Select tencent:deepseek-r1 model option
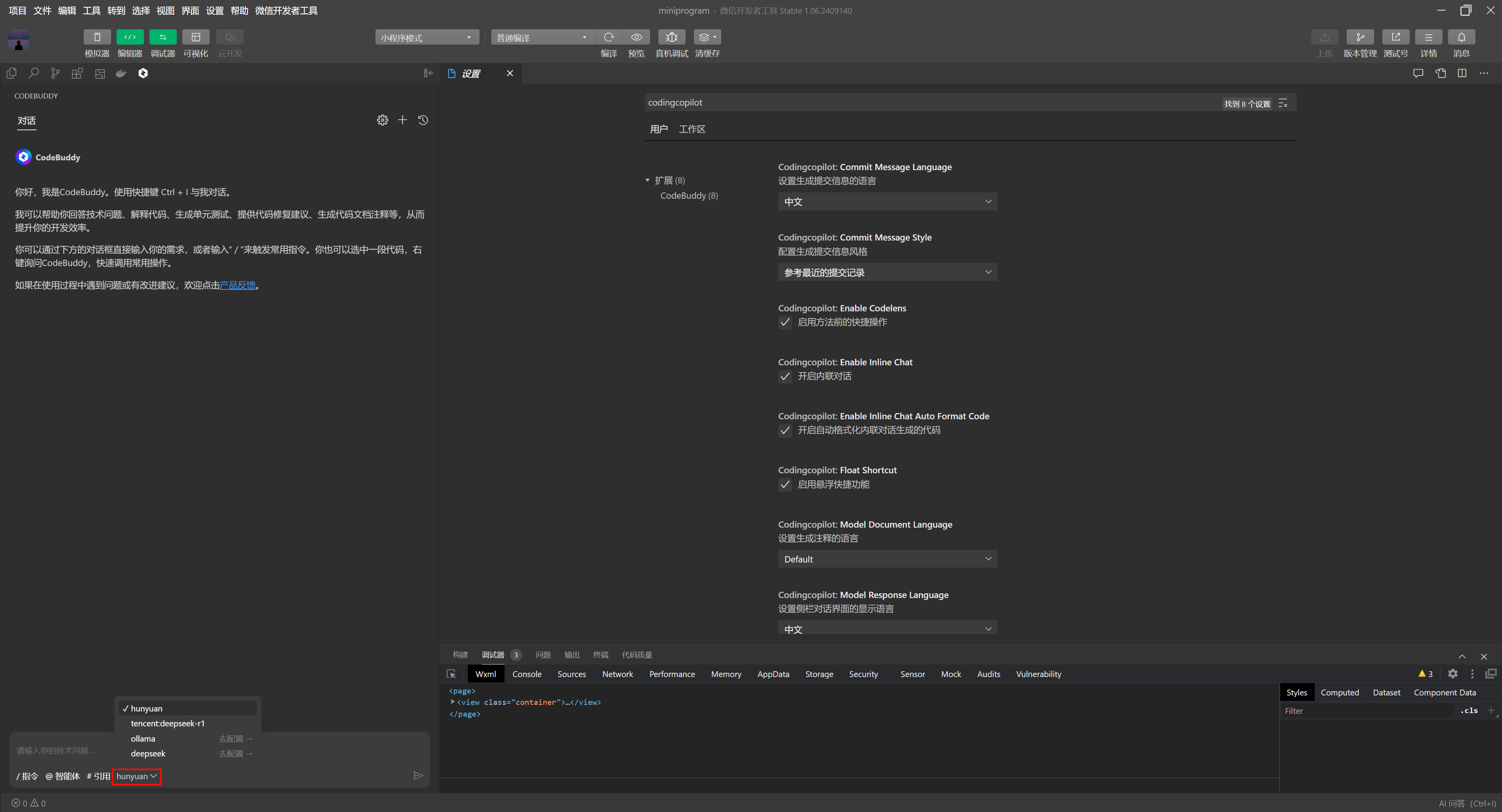Viewport: 1502px width, 812px height. coord(167,723)
